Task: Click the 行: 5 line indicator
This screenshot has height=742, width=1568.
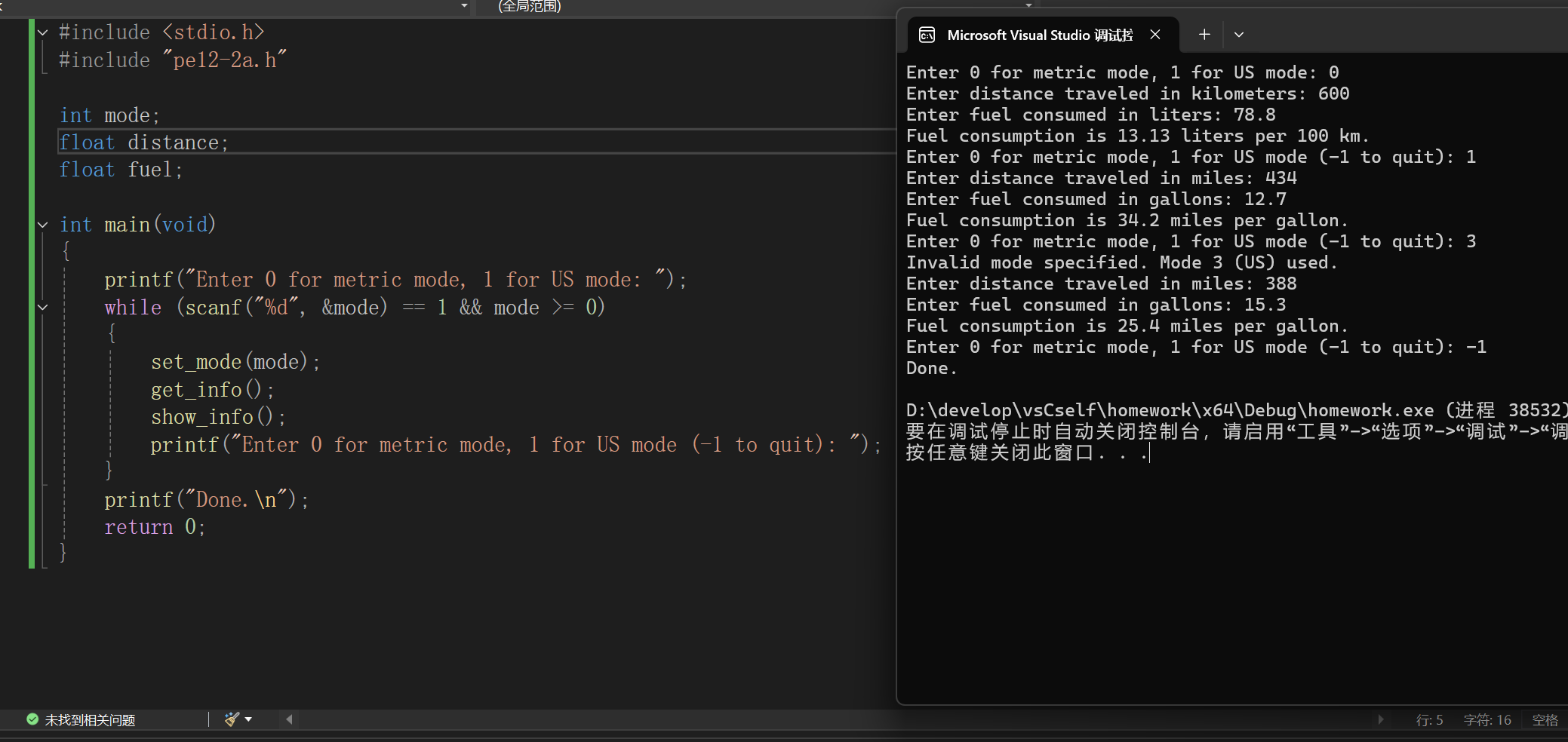Action: pyautogui.click(x=1429, y=720)
